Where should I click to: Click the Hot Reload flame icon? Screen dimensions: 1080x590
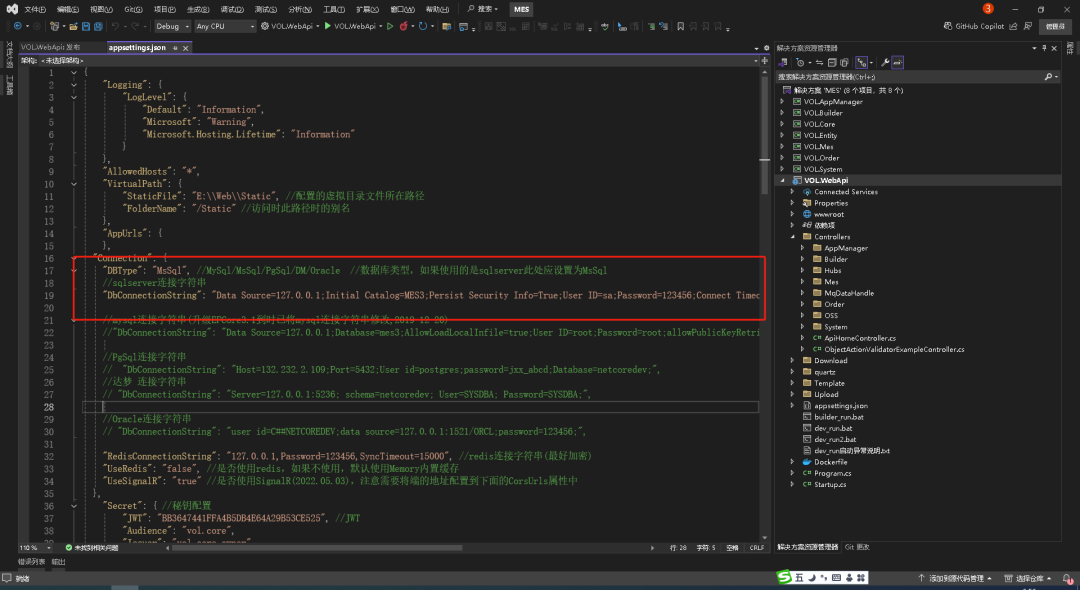(403, 26)
